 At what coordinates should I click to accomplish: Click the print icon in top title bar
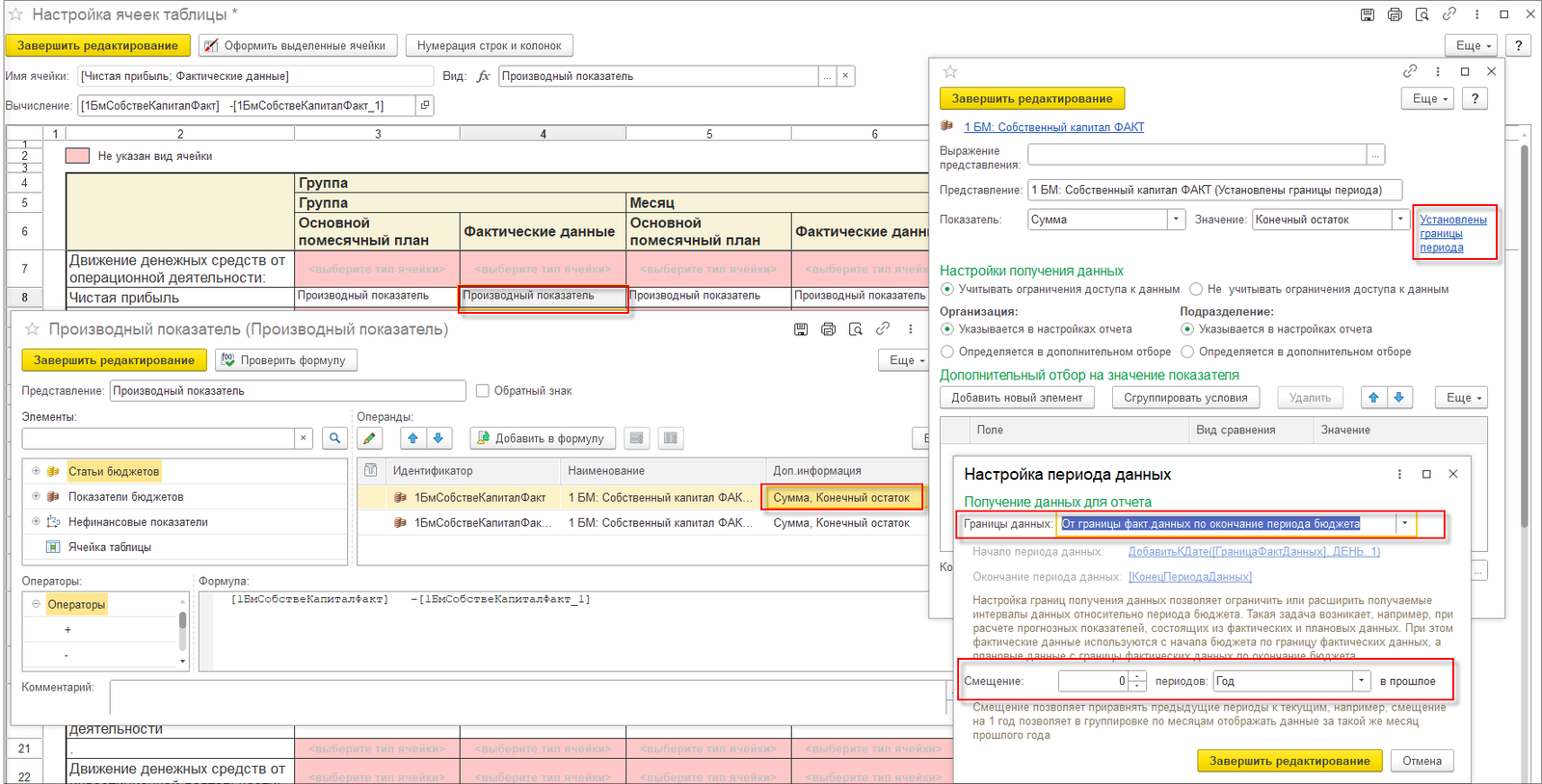pyautogui.click(x=1395, y=14)
